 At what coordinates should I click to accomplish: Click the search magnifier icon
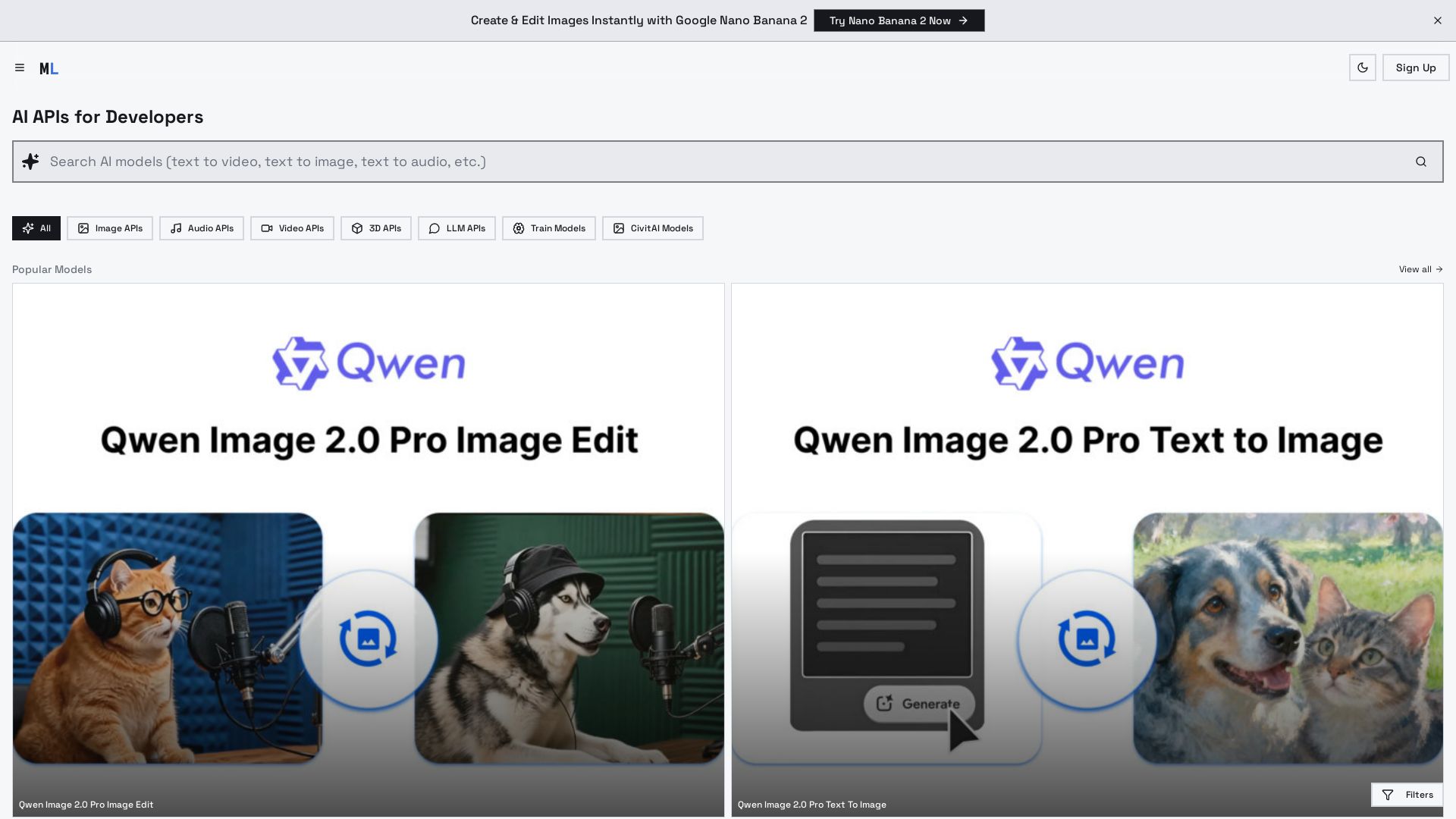(x=1420, y=162)
